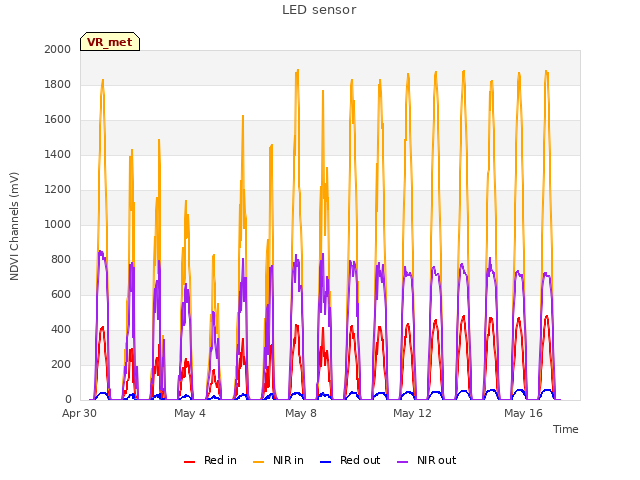The width and height of the screenshot is (640, 480).
Task: Toggle the NIR out legend entry
Action: tap(427, 460)
